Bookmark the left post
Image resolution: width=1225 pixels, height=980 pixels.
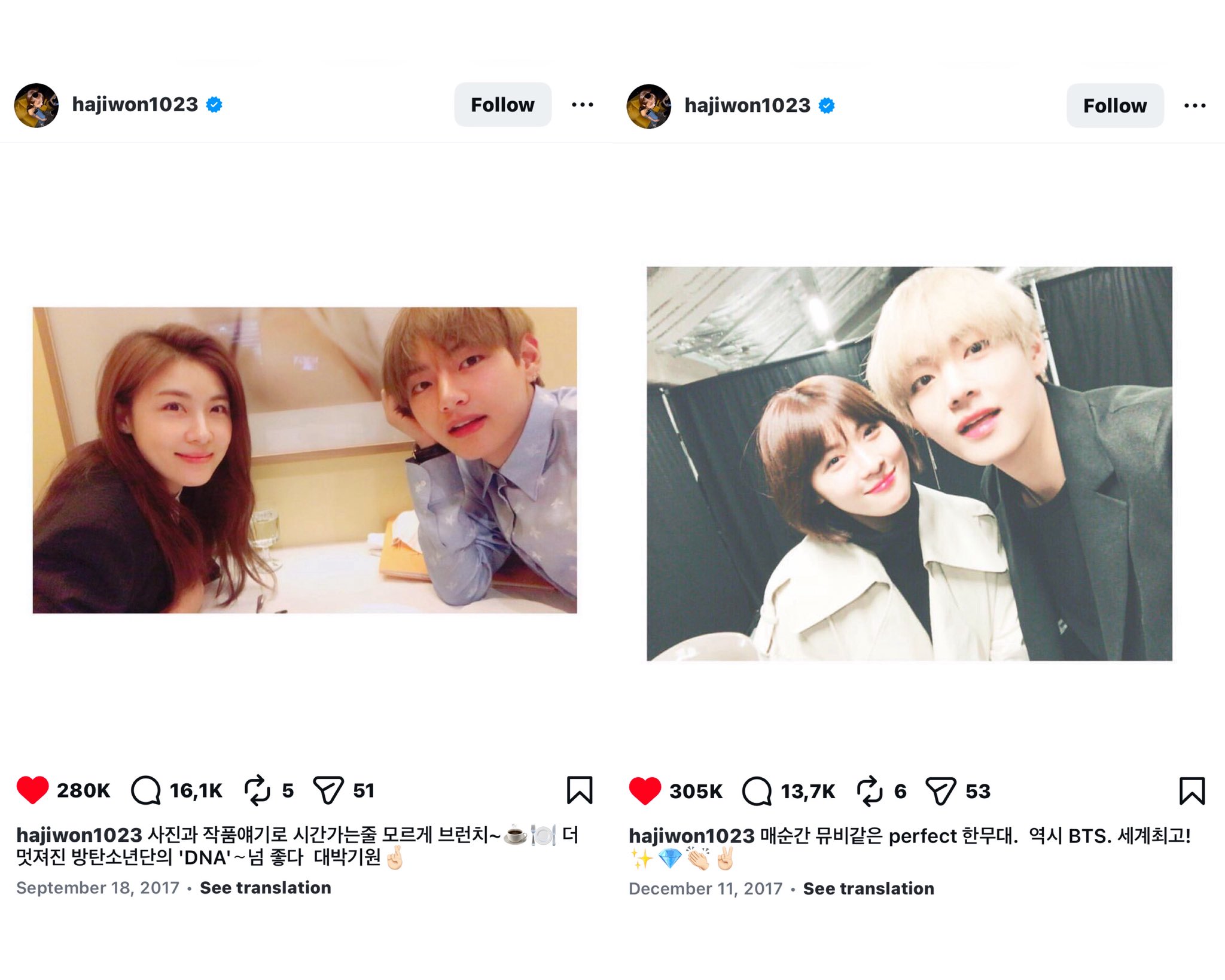(580, 790)
